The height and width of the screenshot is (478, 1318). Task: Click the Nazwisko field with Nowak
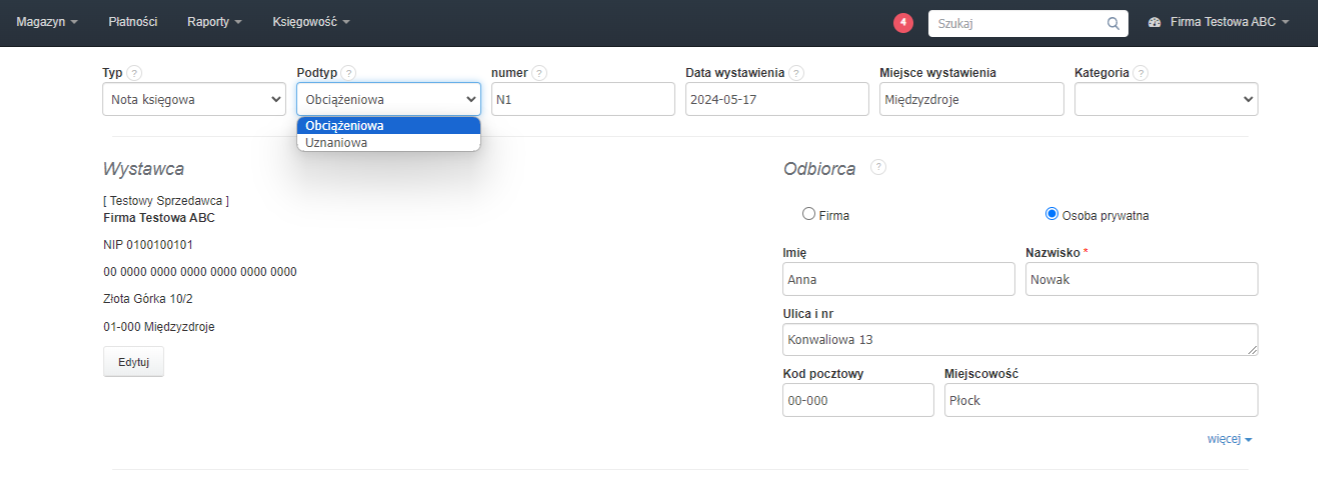(1142, 279)
